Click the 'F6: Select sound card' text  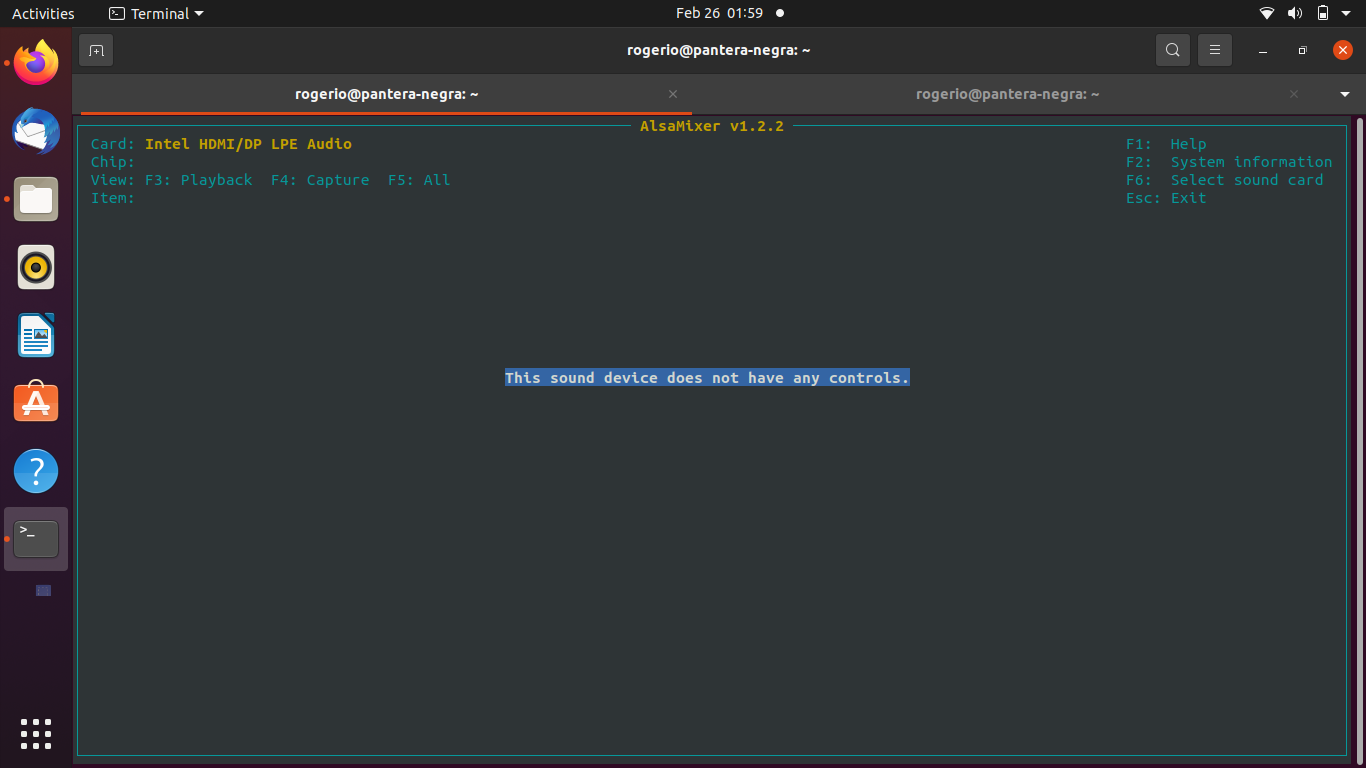tap(1225, 180)
